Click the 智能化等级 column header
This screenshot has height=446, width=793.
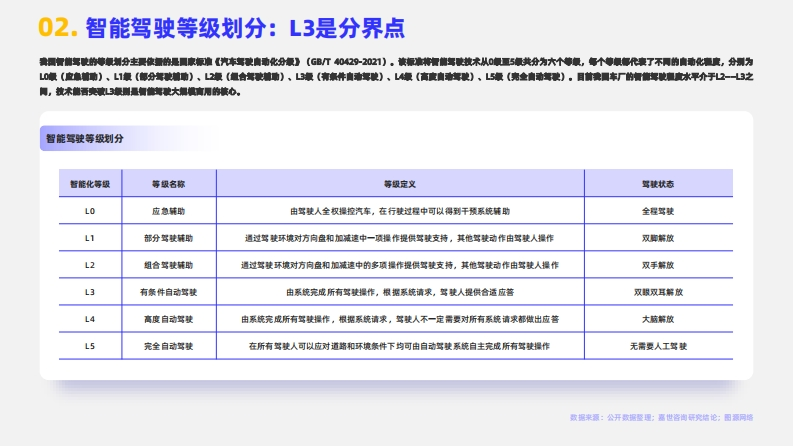(x=90, y=184)
